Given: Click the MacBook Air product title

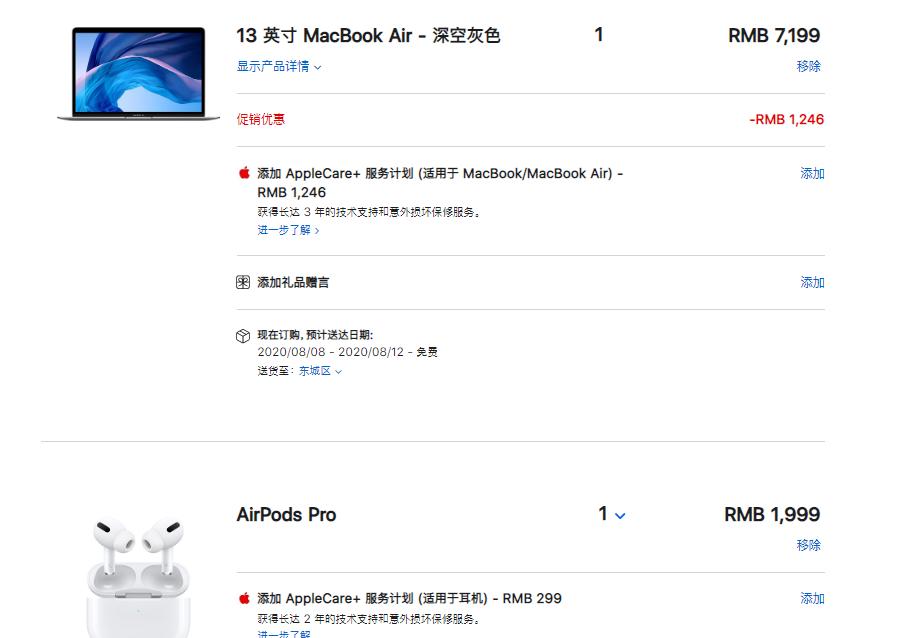Looking at the screenshot, I should click(365, 35).
